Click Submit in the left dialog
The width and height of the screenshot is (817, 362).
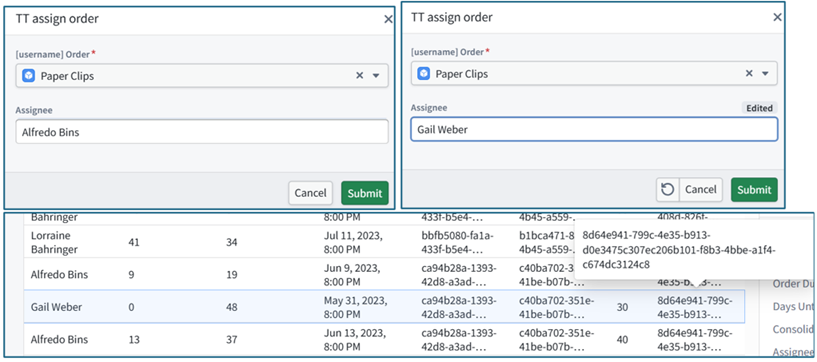(x=365, y=193)
